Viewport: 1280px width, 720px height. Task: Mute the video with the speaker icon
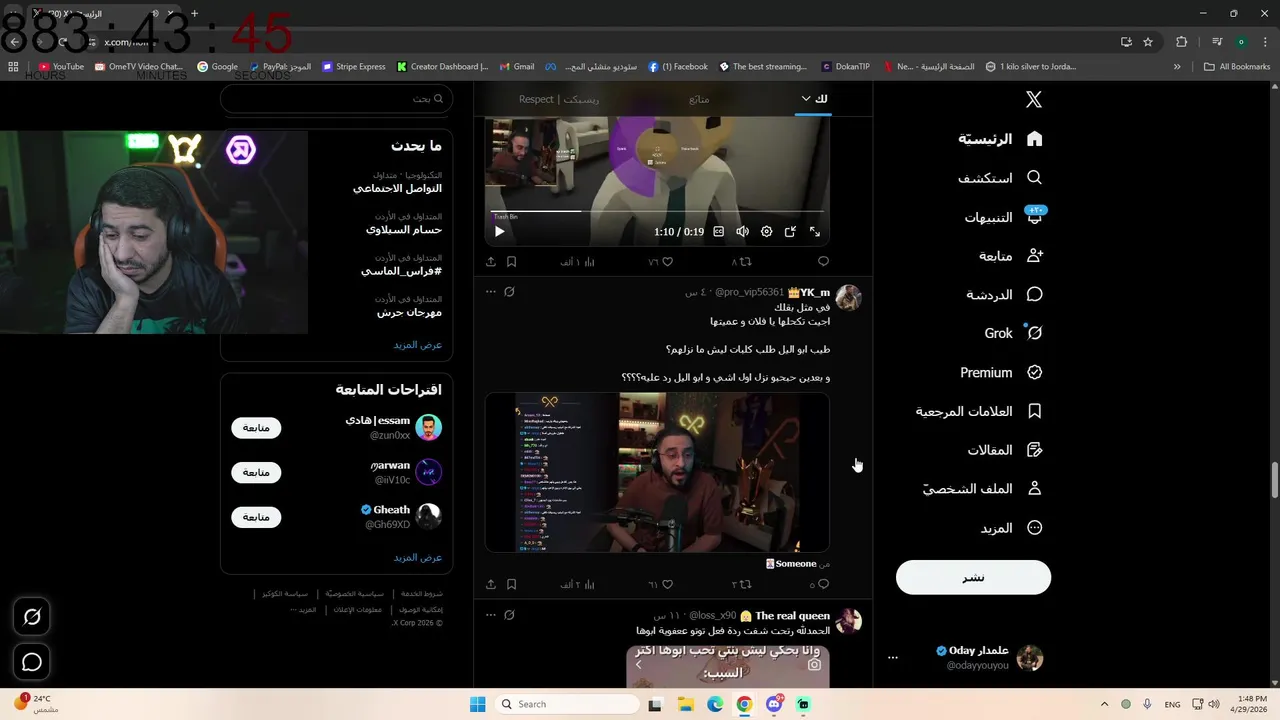(x=742, y=231)
